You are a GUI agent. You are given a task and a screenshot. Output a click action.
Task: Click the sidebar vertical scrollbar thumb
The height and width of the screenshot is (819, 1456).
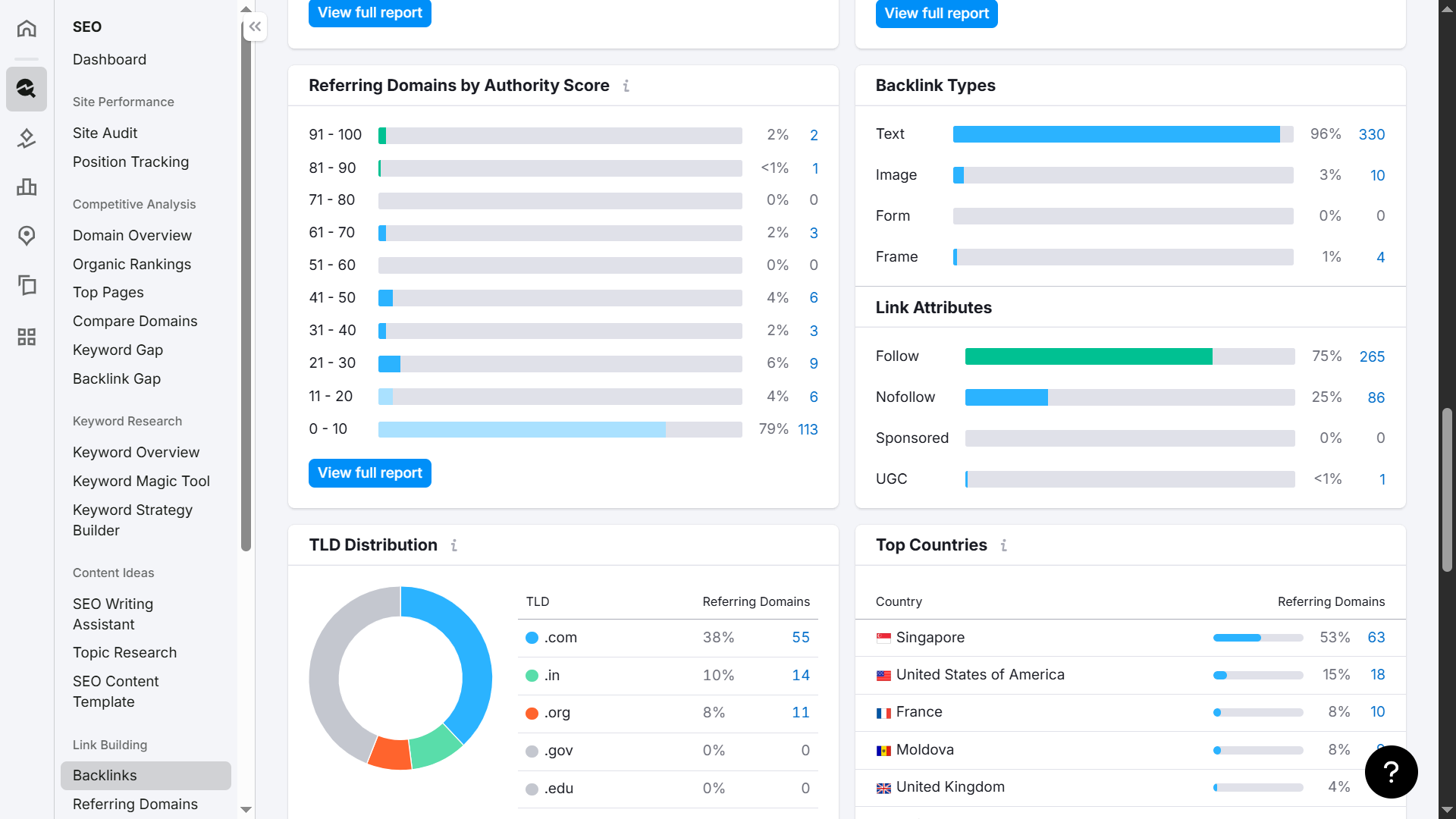[246, 284]
